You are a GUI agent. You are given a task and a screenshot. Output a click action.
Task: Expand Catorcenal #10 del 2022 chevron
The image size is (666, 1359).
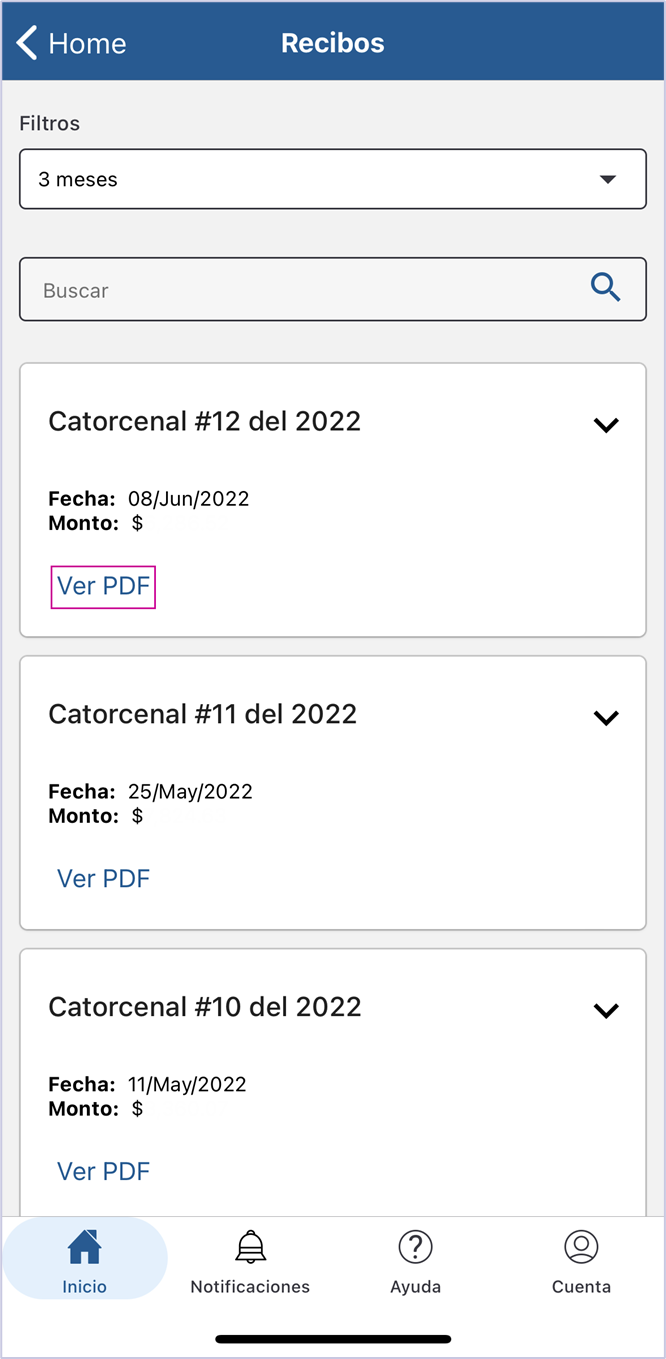(606, 1011)
